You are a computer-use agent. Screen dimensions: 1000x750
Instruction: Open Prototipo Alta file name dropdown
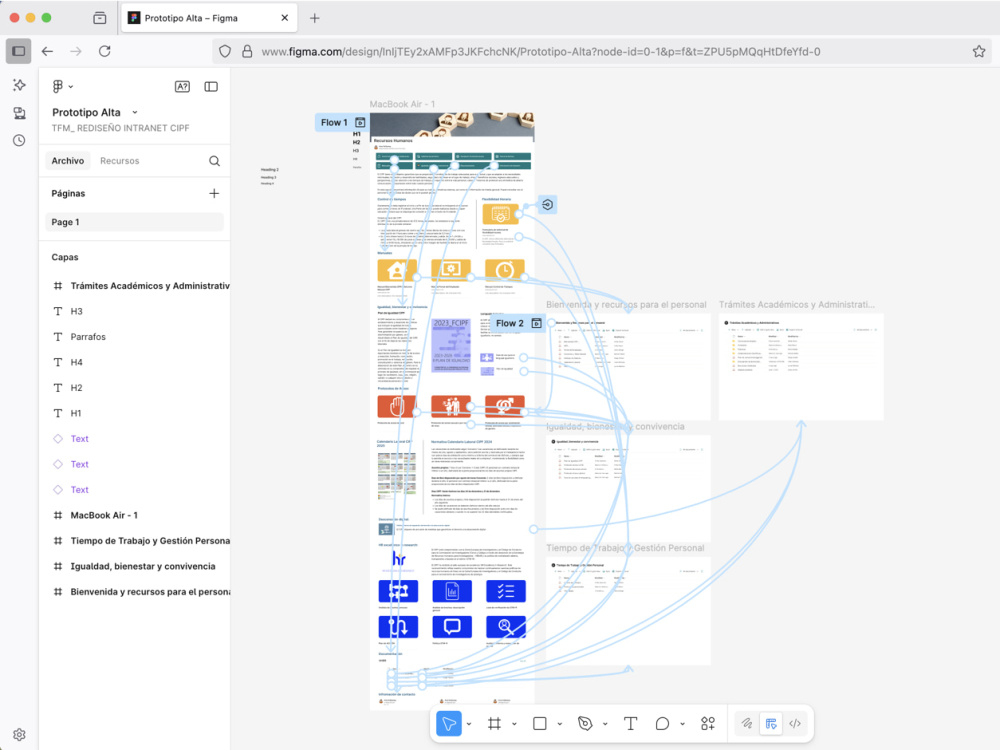click(x=135, y=112)
